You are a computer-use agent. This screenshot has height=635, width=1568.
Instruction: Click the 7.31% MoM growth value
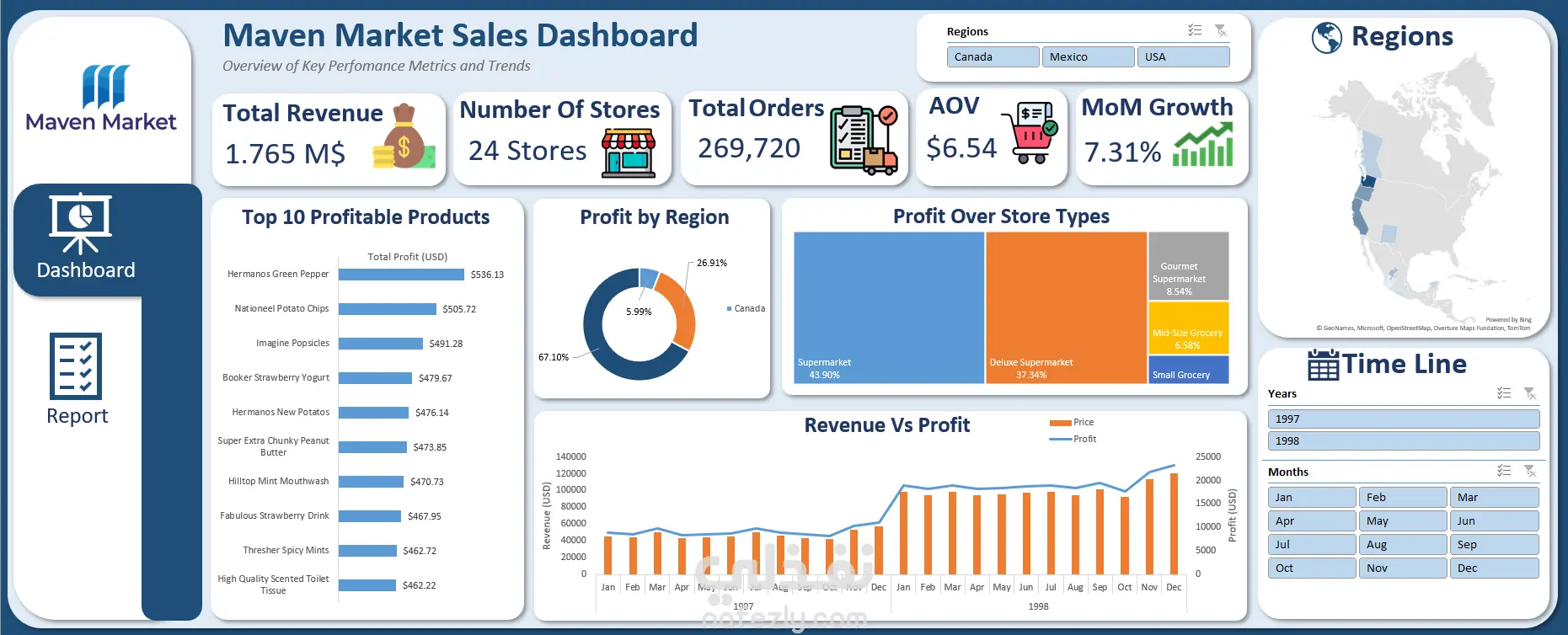(x=1122, y=152)
